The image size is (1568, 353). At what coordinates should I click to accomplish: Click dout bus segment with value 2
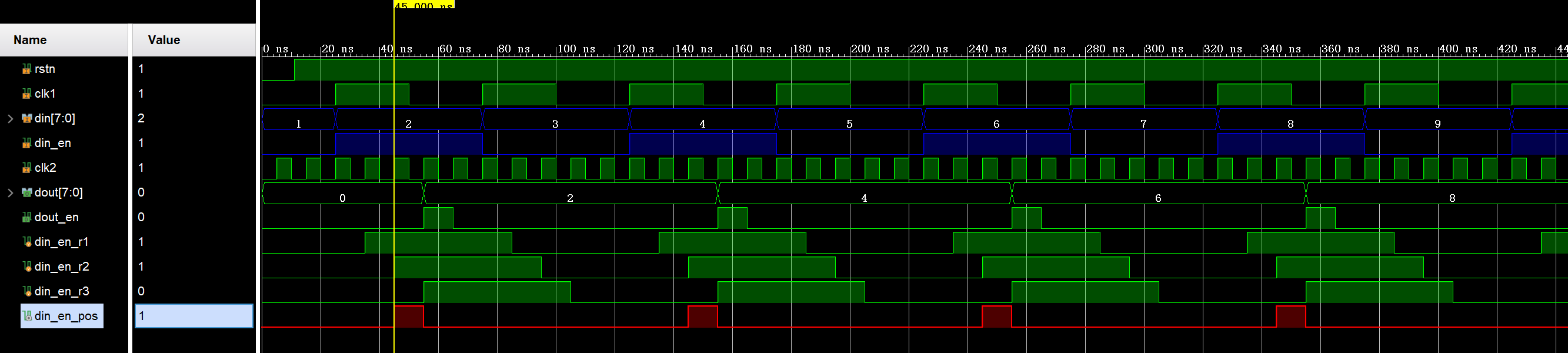tap(571, 194)
